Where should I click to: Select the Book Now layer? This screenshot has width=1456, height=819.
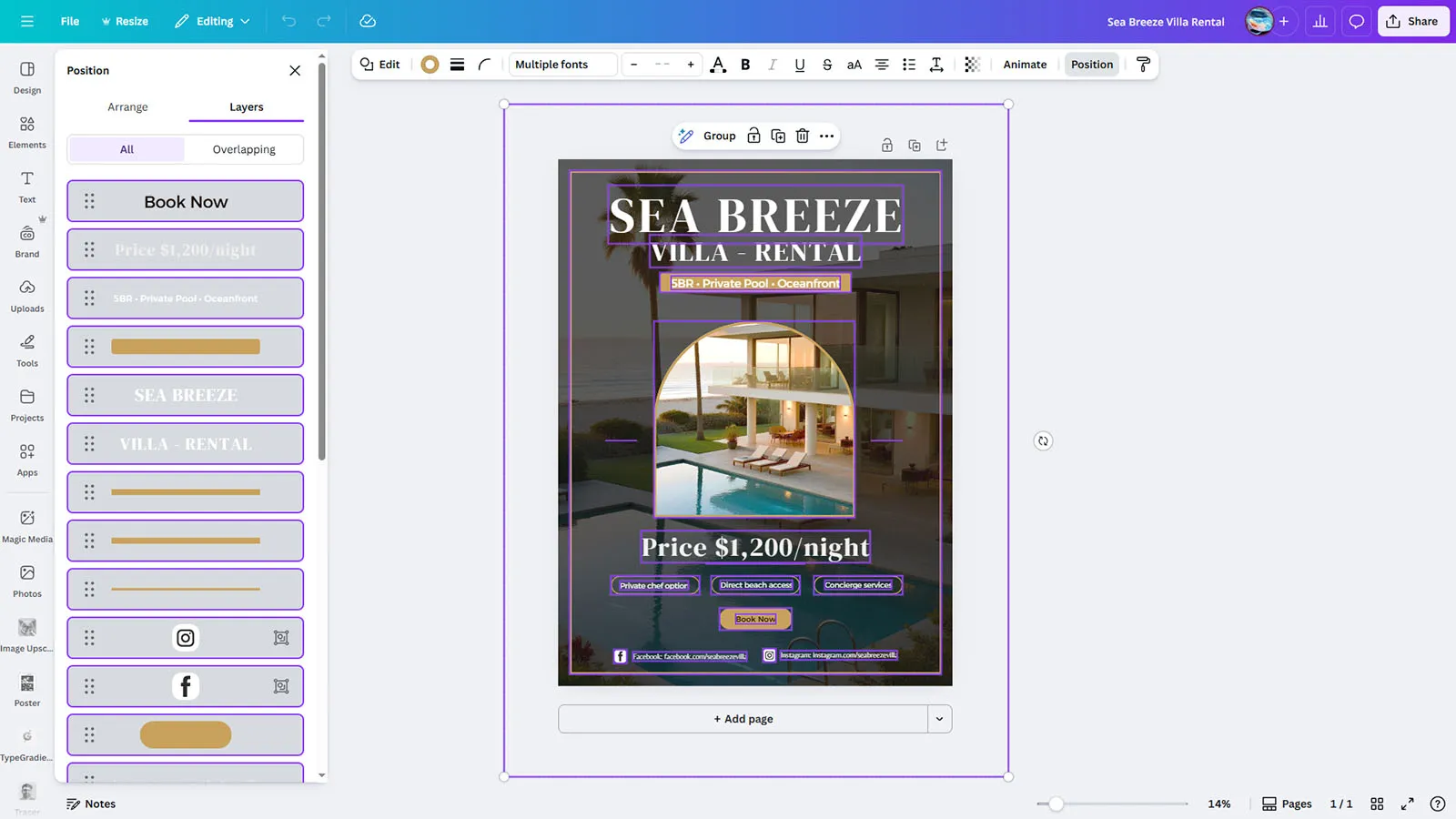click(x=186, y=201)
